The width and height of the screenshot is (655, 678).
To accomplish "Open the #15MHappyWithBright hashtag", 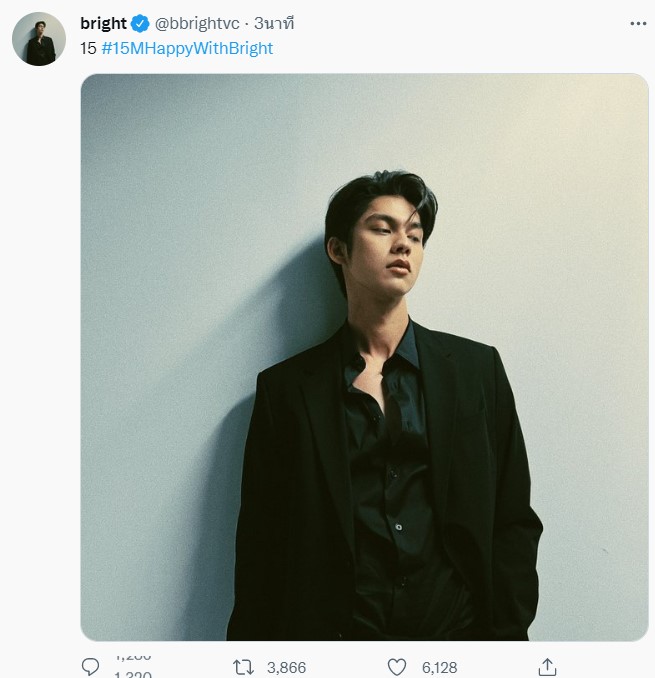I will click(187, 47).
